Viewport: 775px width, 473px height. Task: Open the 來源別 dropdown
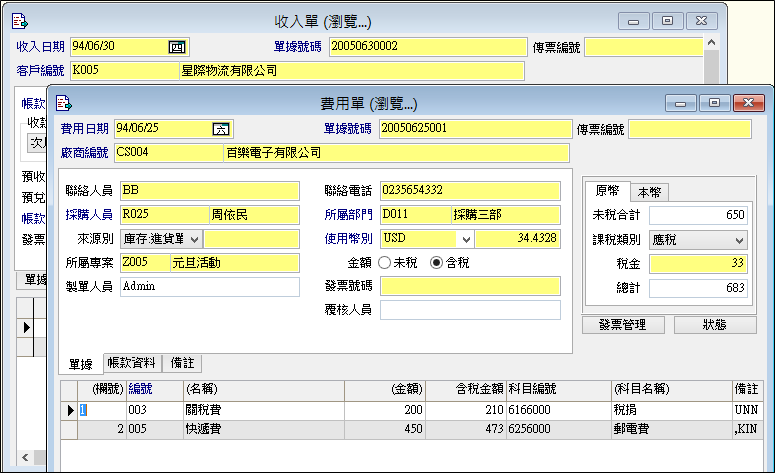point(194,238)
